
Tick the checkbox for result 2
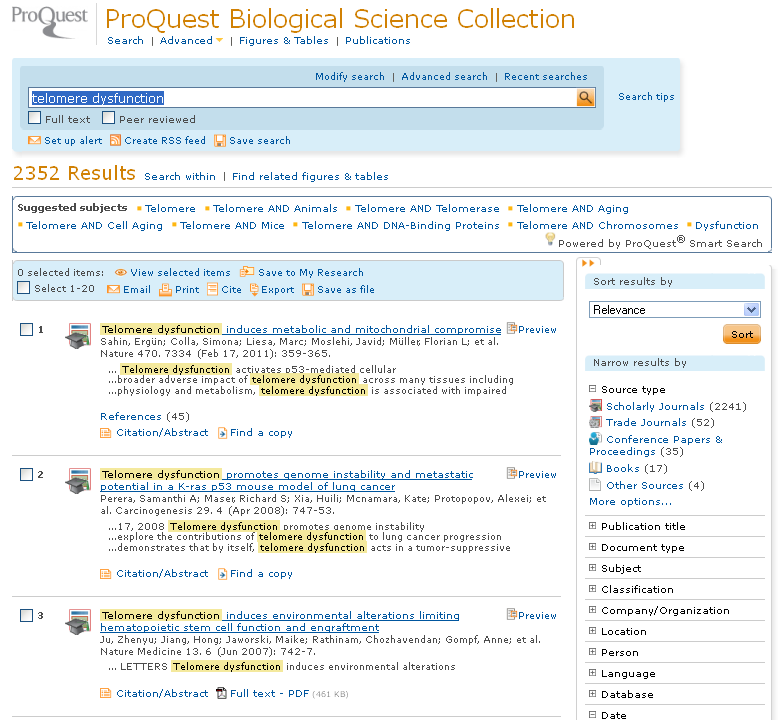(x=26, y=475)
